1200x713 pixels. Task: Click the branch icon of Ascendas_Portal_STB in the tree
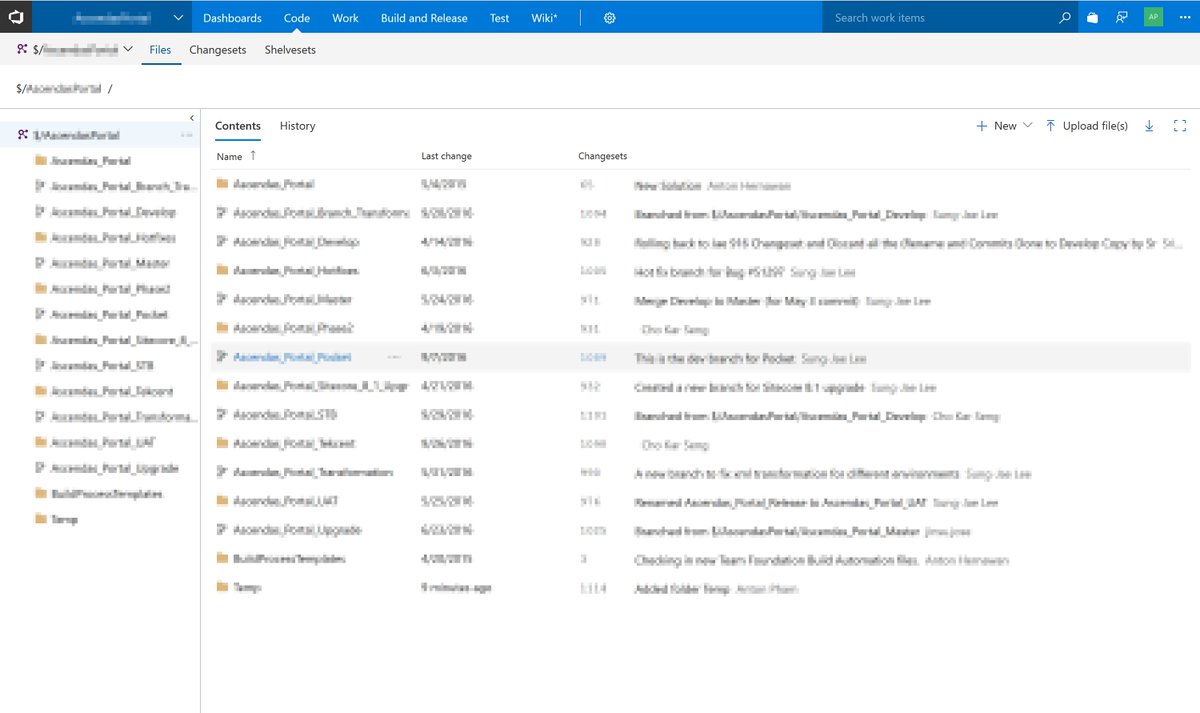tap(41, 366)
